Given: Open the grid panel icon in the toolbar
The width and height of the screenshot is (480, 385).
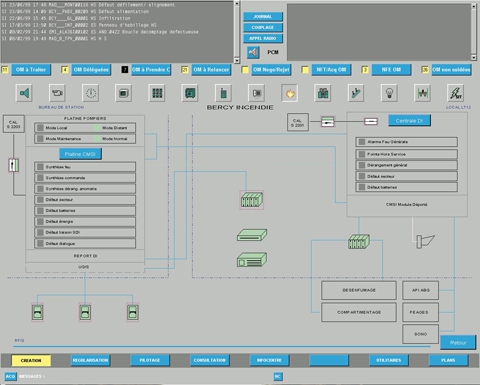Looking at the screenshot, I should click(157, 93).
